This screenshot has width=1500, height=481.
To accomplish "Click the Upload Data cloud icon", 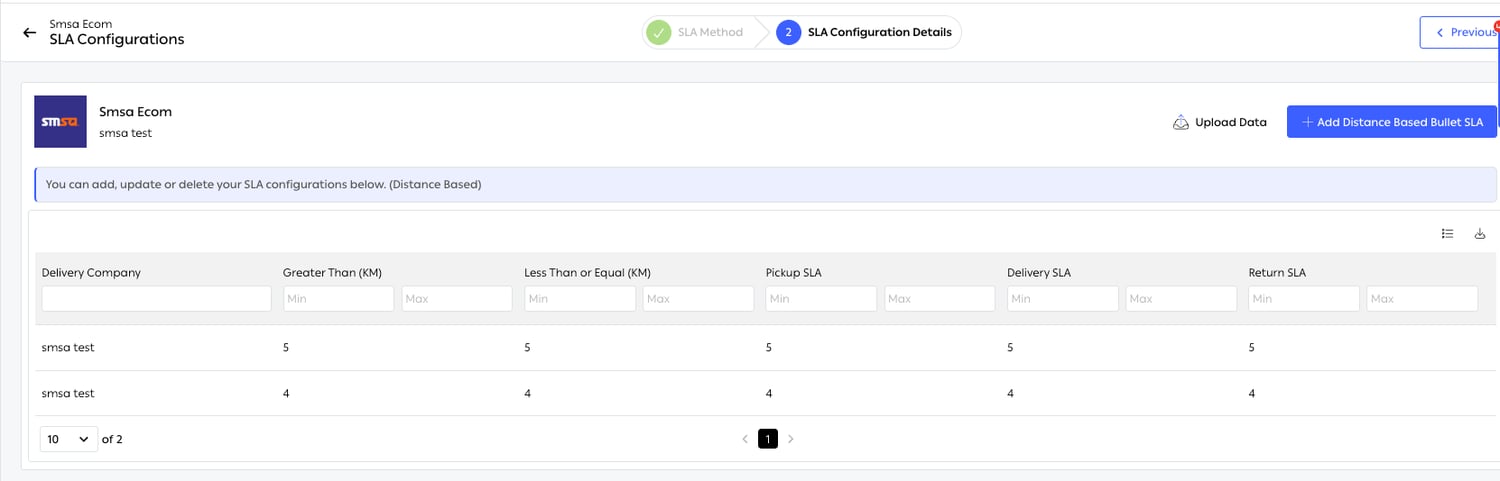I will [1180, 122].
